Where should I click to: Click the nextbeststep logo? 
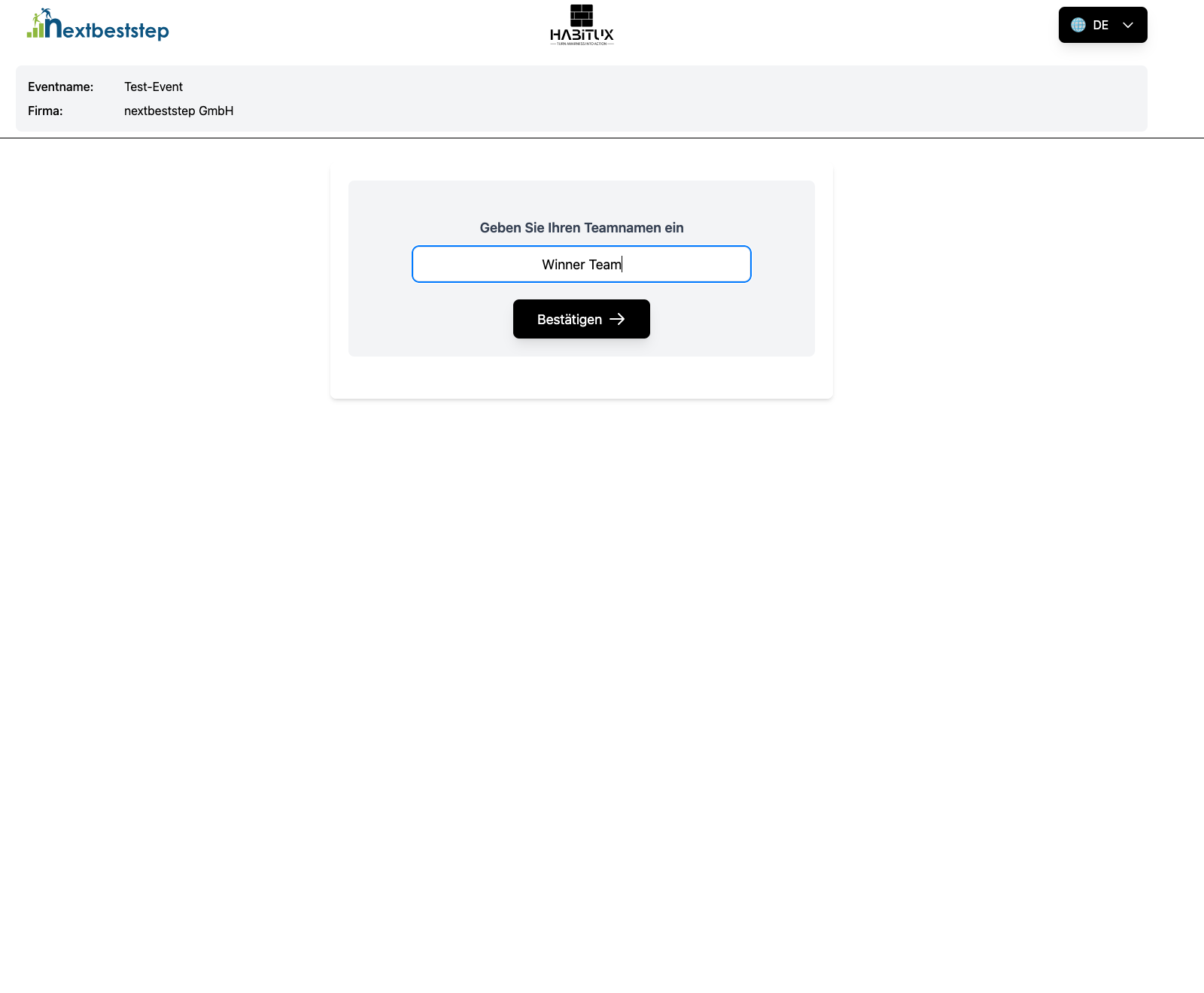(x=98, y=24)
